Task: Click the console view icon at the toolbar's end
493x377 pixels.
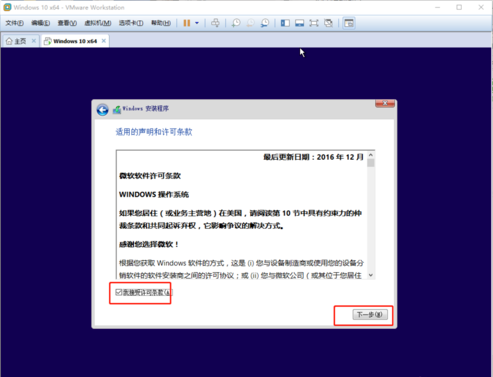Action: coord(349,23)
